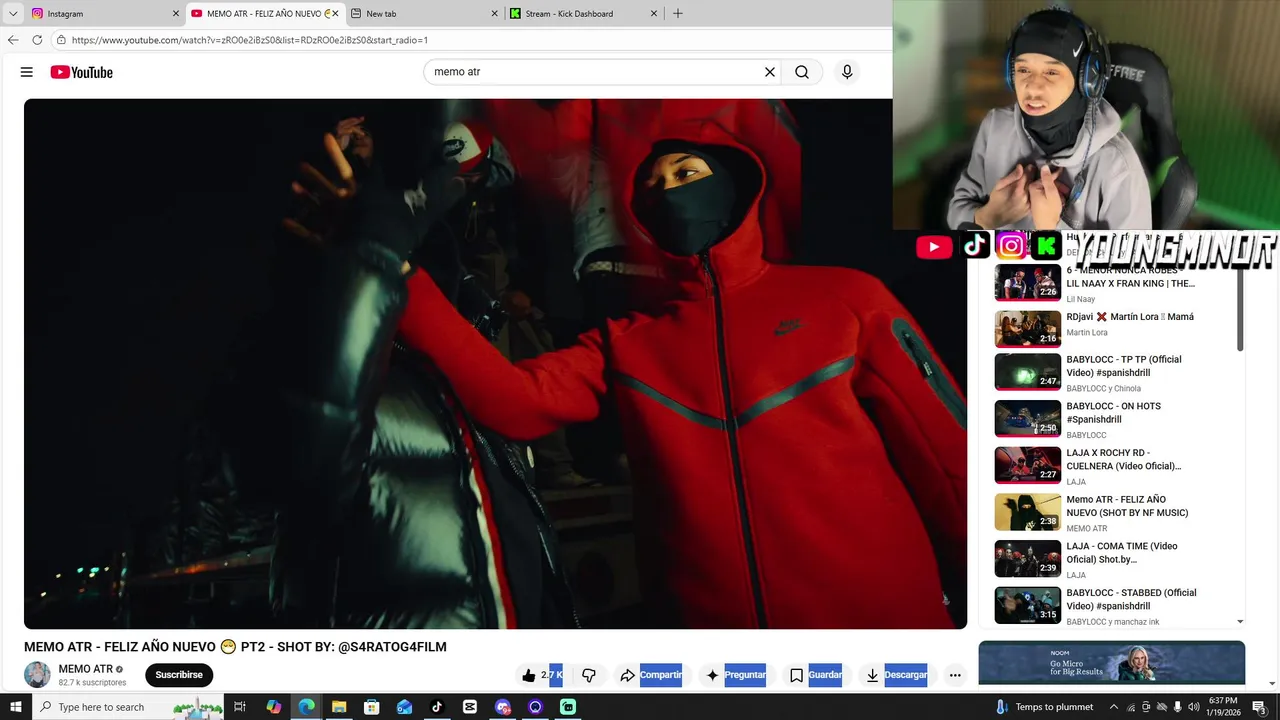Click the TikTok icon in stream overlay
Viewport: 1280px width, 720px height.
[976, 245]
